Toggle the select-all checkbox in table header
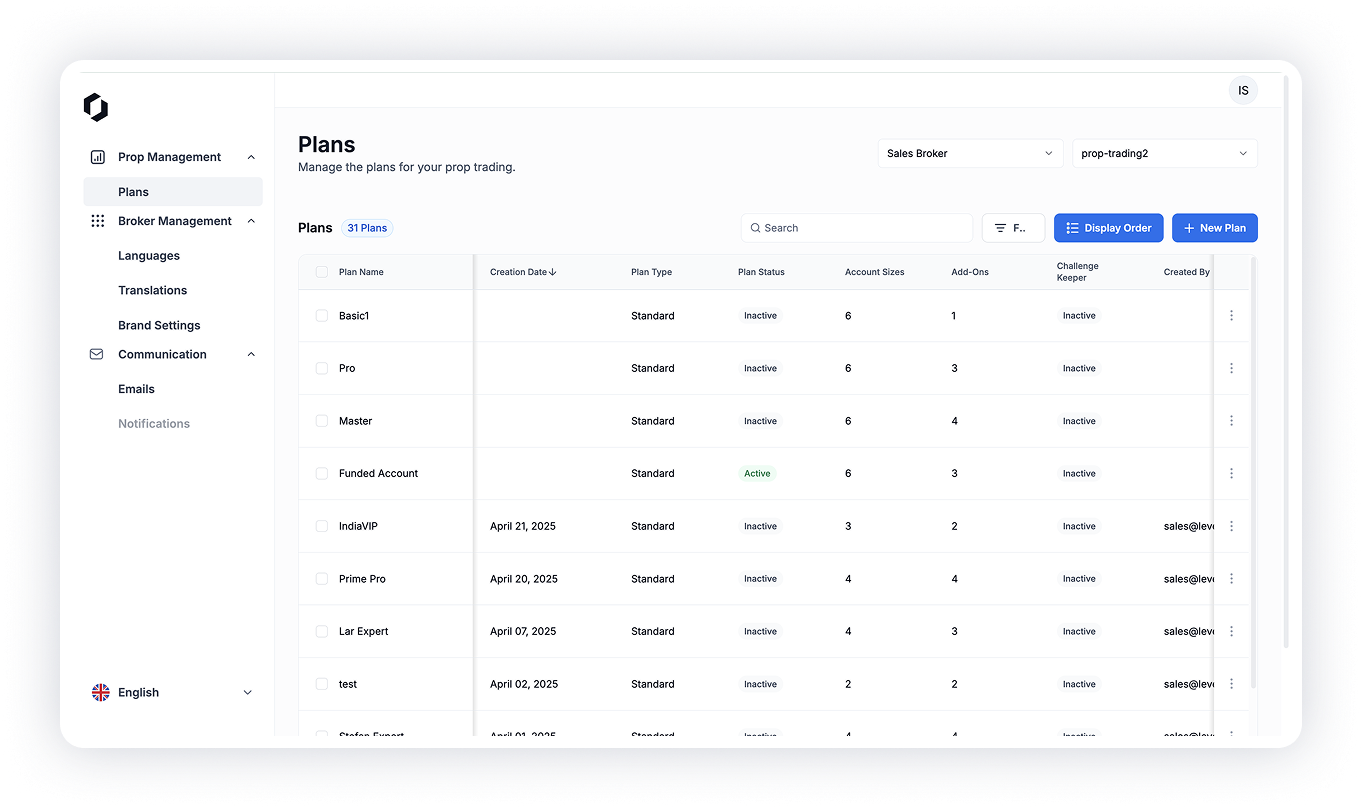 322,272
